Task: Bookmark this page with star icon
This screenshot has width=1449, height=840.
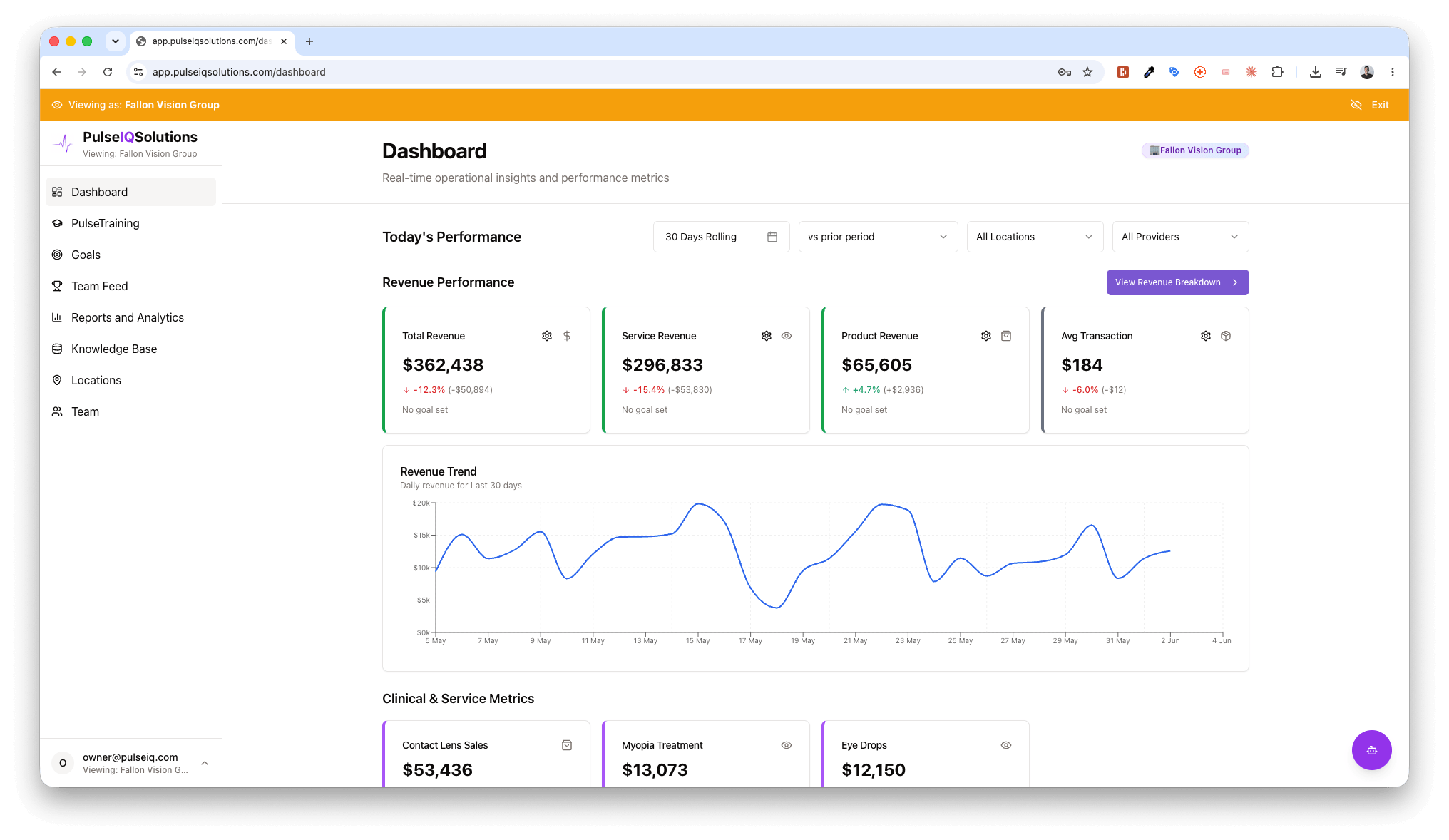Action: (x=1087, y=72)
